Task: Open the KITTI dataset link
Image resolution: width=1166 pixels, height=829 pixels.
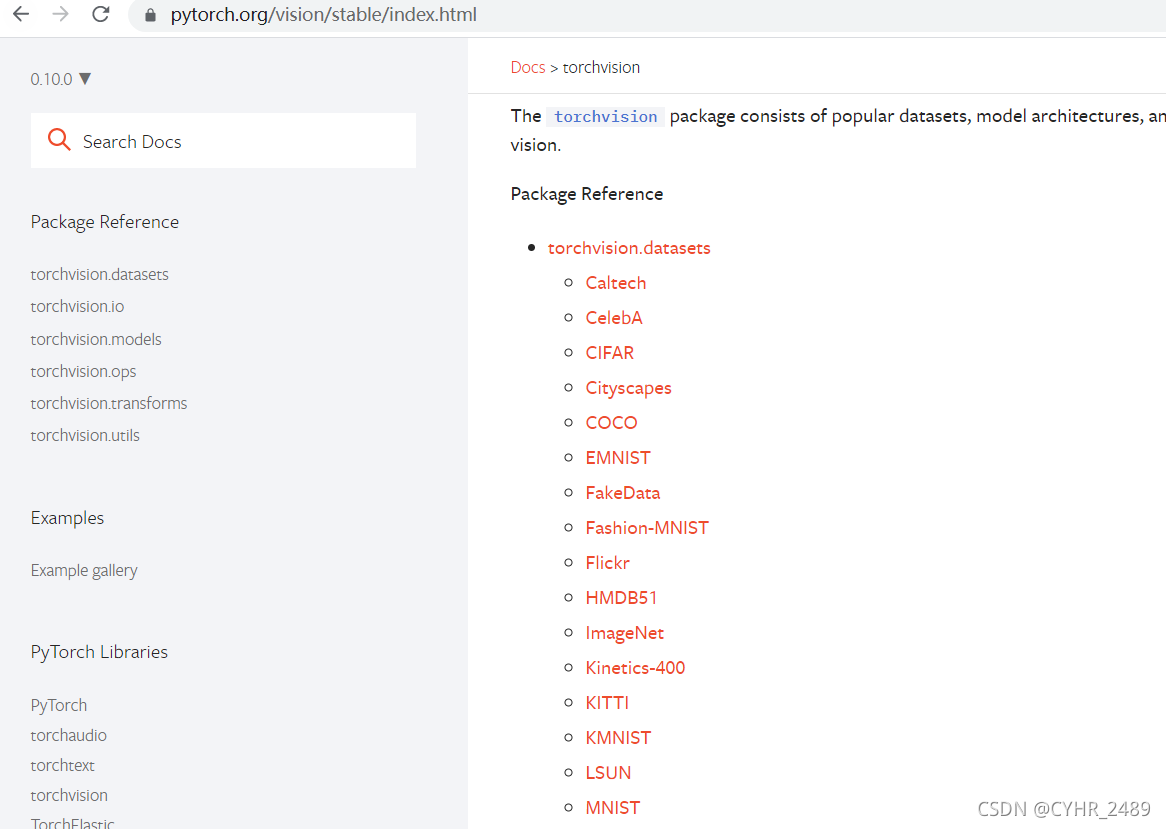Action: tap(607, 703)
